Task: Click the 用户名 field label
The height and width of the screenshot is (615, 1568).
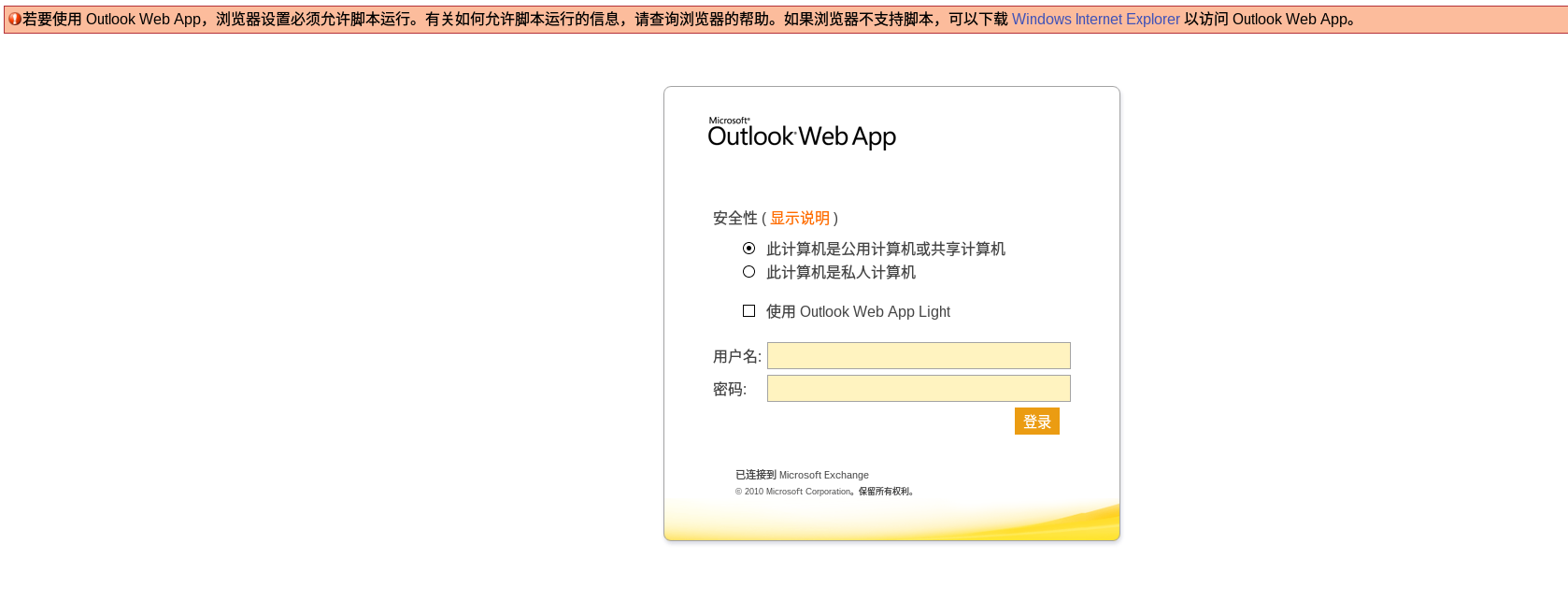Action: pos(736,357)
